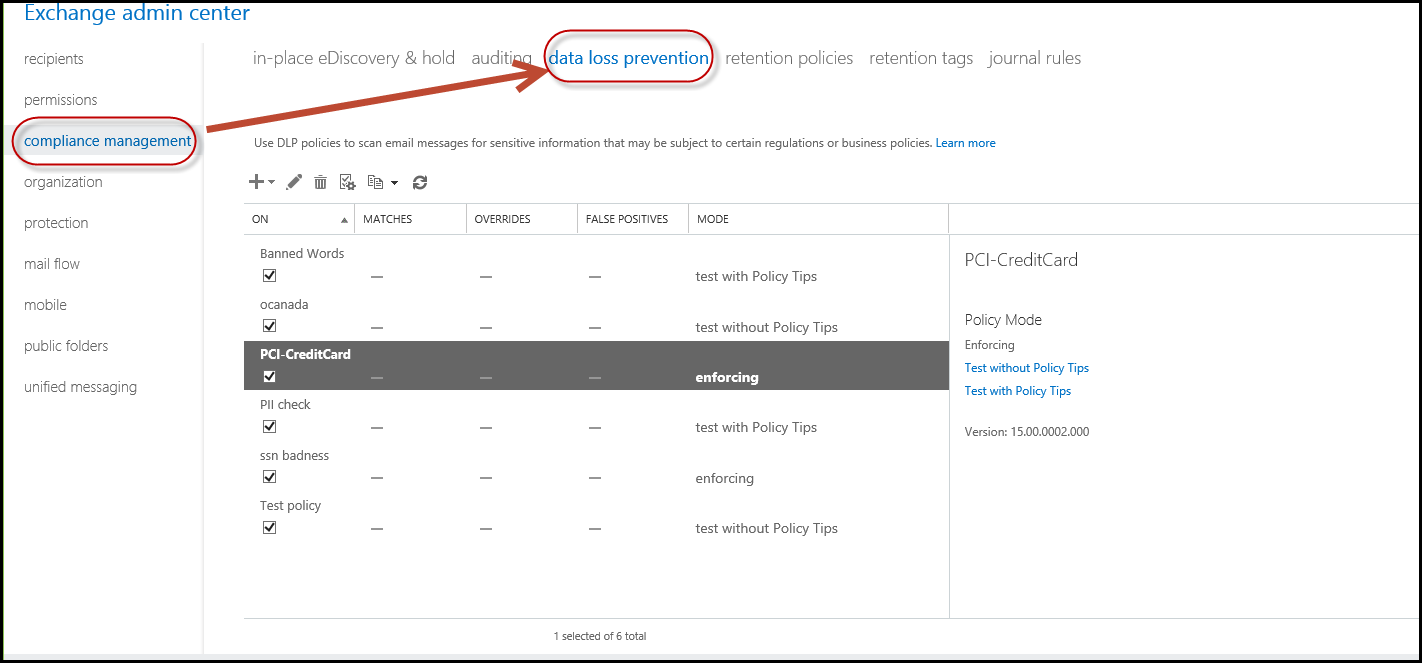The width and height of the screenshot is (1422, 663).
Task: Click the mode text of the ocanada row
Action: (x=767, y=327)
